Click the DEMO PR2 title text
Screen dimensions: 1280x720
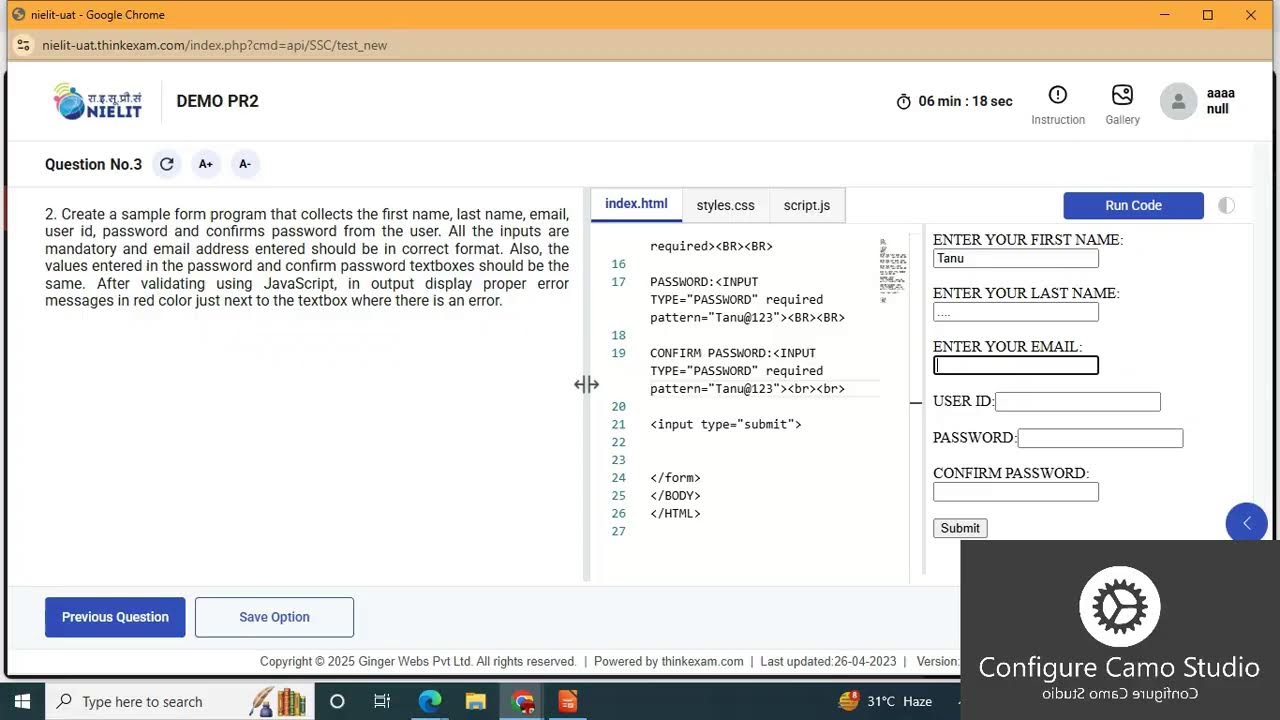(x=217, y=101)
